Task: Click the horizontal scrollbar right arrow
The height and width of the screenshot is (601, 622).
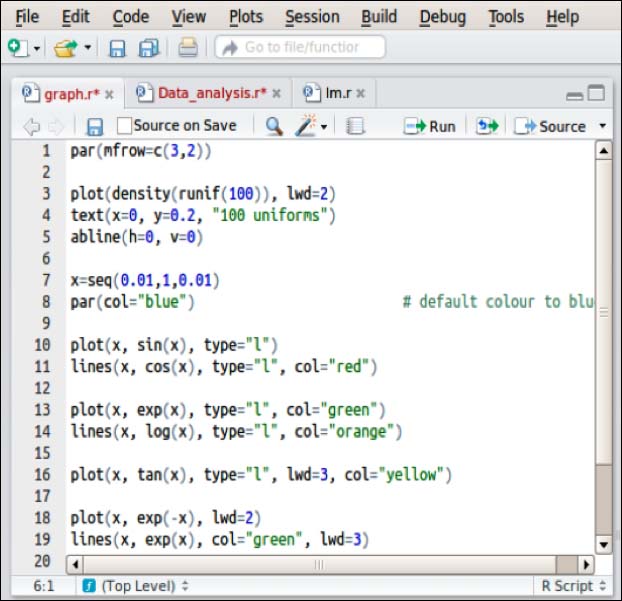Action: pos(586,564)
